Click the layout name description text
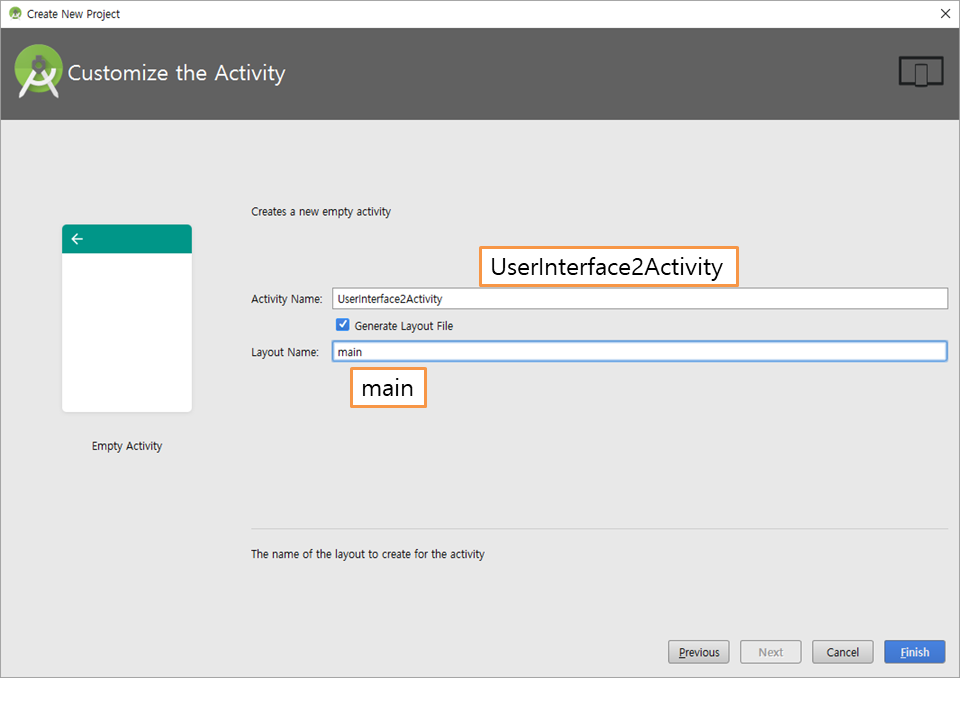The image size is (960, 720). click(x=367, y=554)
